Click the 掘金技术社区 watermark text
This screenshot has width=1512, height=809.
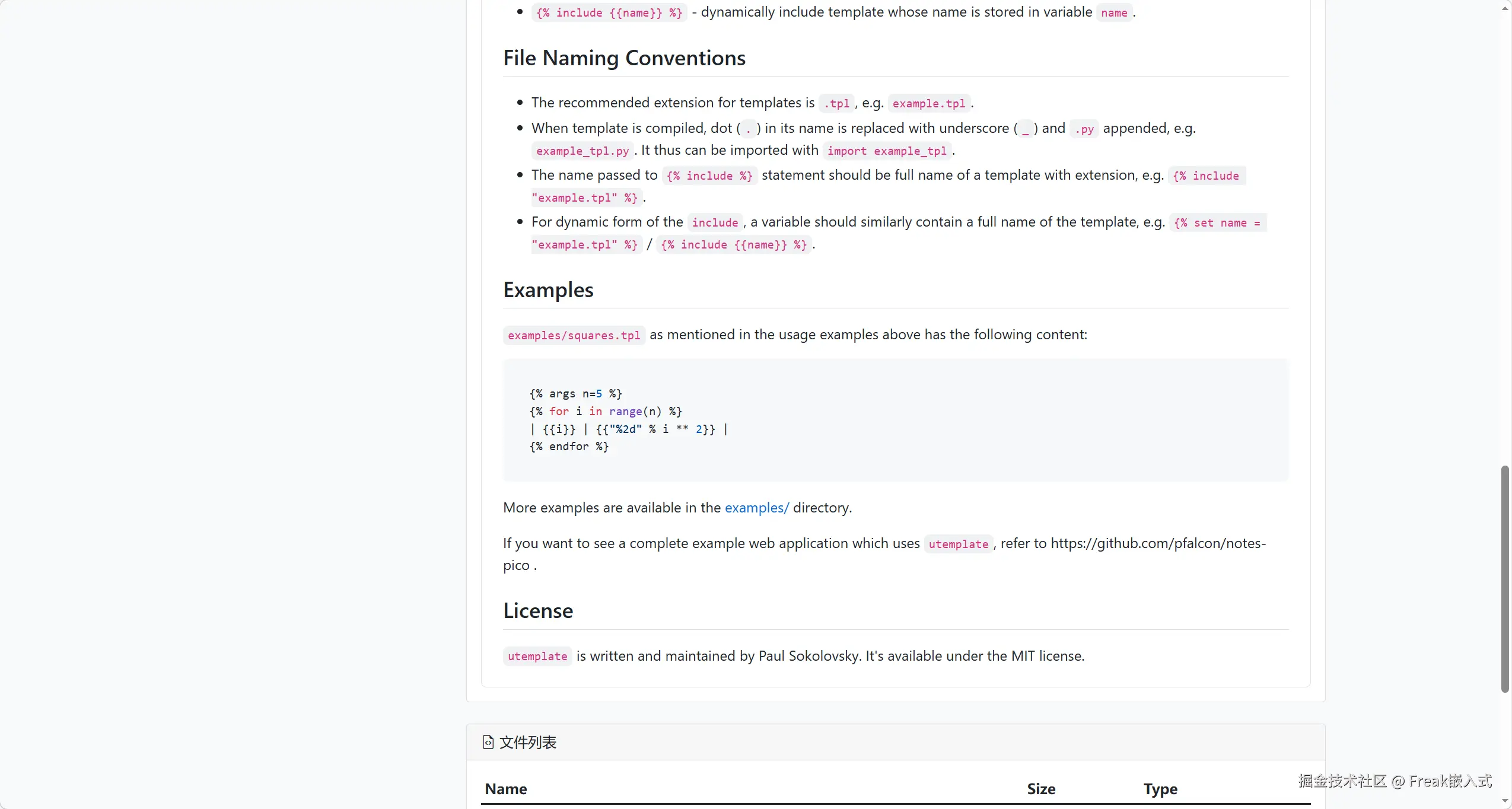click(1341, 781)
